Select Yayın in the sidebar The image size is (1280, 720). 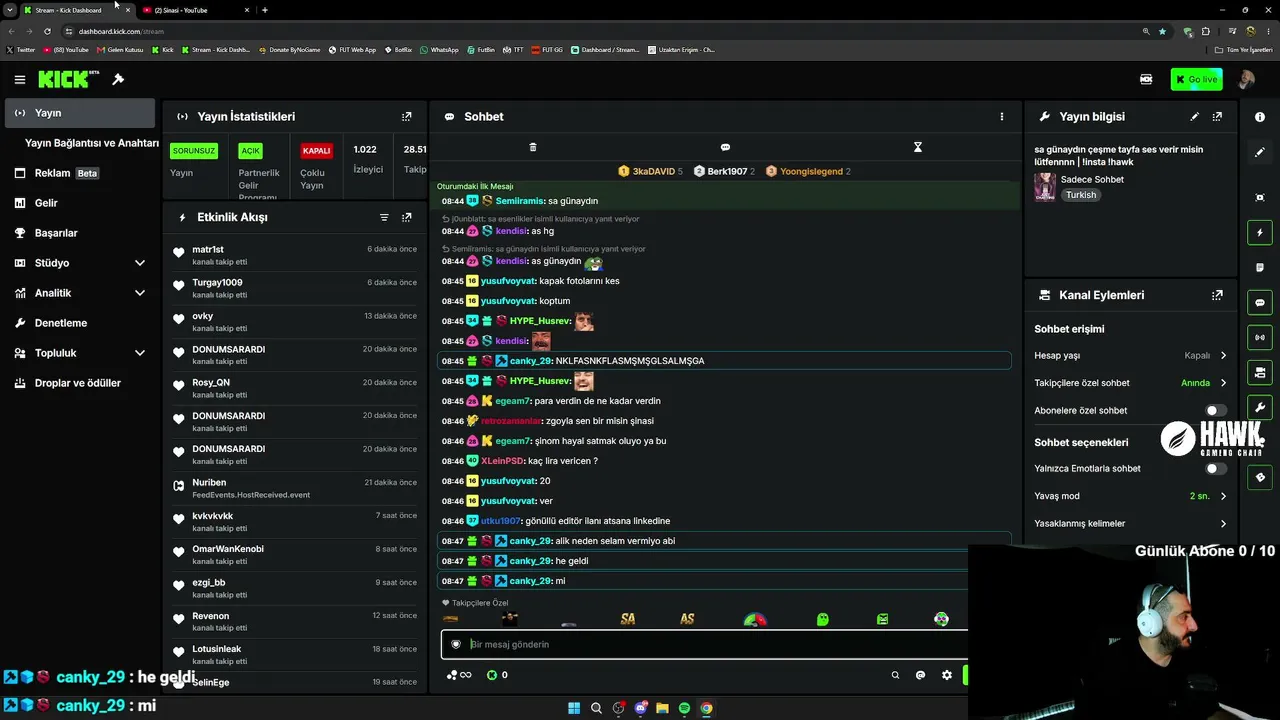click(79, 113)
